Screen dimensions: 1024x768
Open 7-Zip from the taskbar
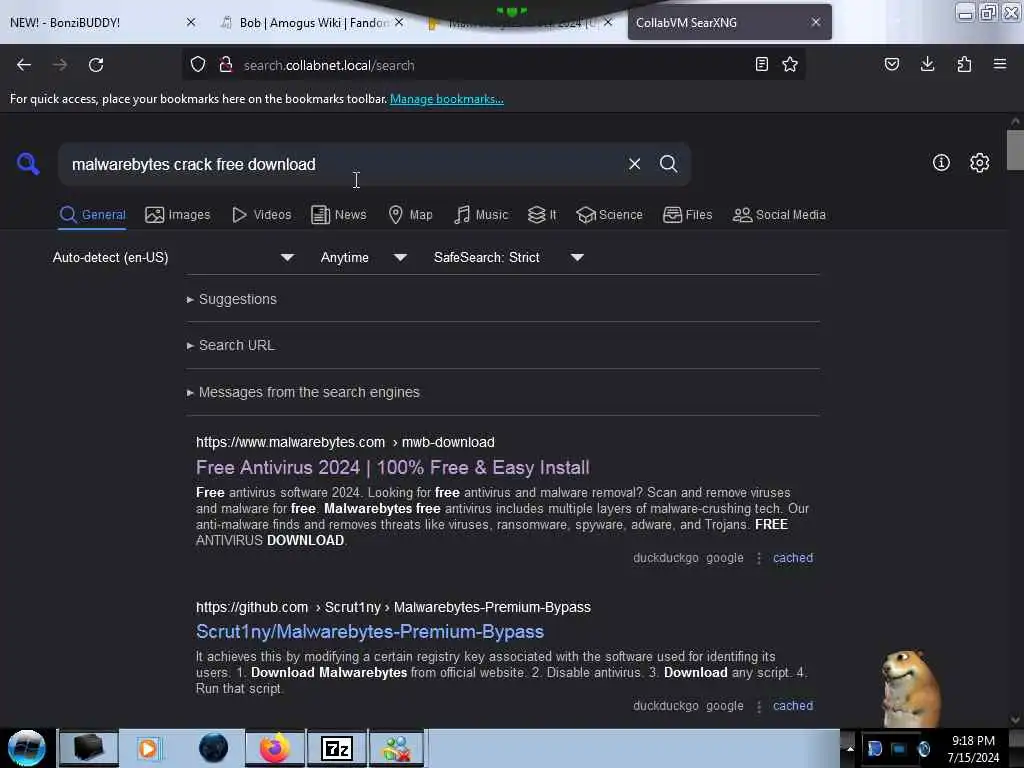pos(337,748)
